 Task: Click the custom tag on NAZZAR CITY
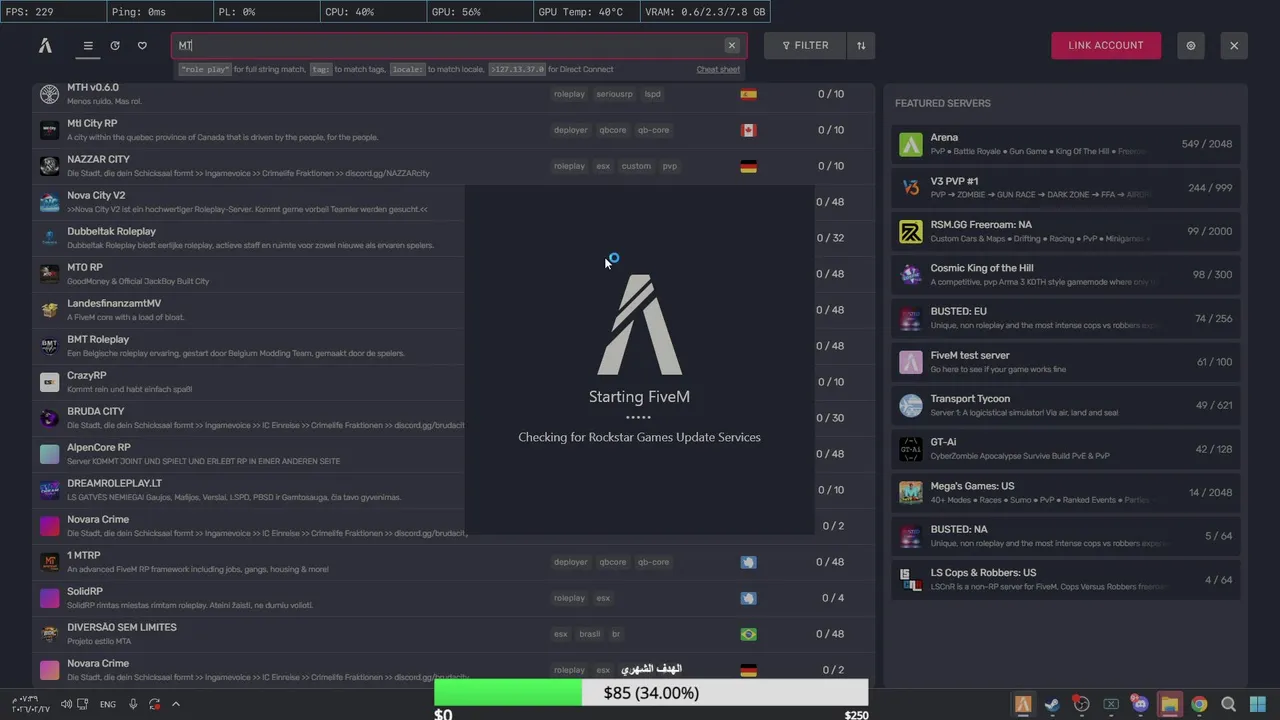636,166
